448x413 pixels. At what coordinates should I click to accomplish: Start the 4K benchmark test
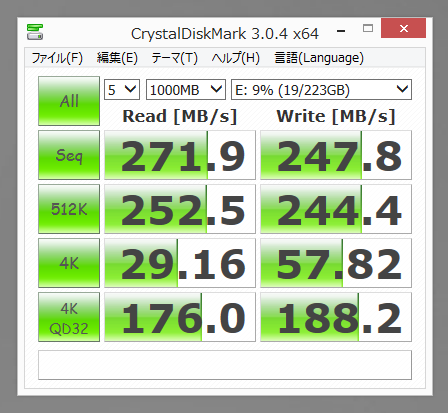[69, 263]
